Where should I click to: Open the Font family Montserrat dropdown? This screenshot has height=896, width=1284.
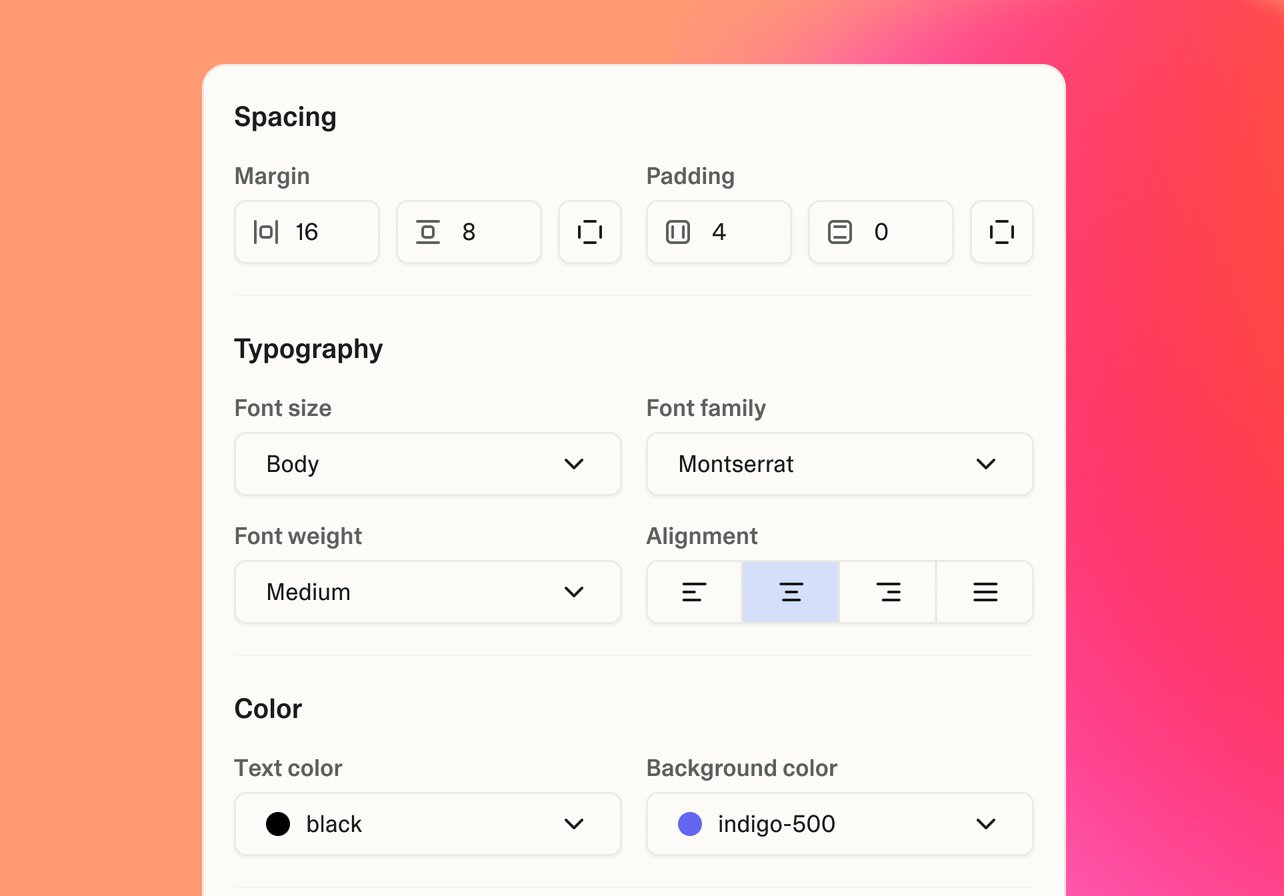pos(840,464)
